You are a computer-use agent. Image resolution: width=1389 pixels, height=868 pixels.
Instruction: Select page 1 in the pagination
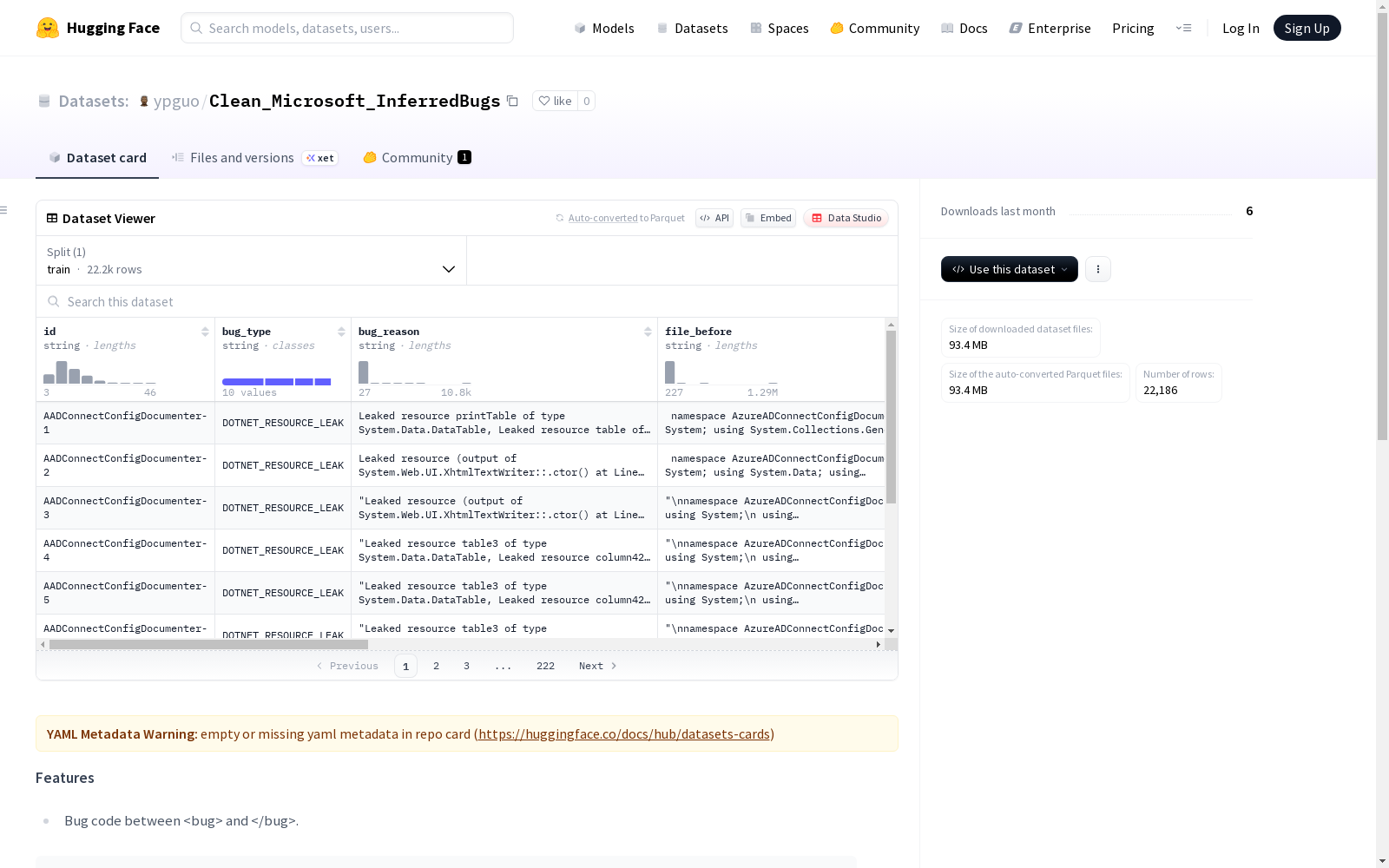[405, 666]
